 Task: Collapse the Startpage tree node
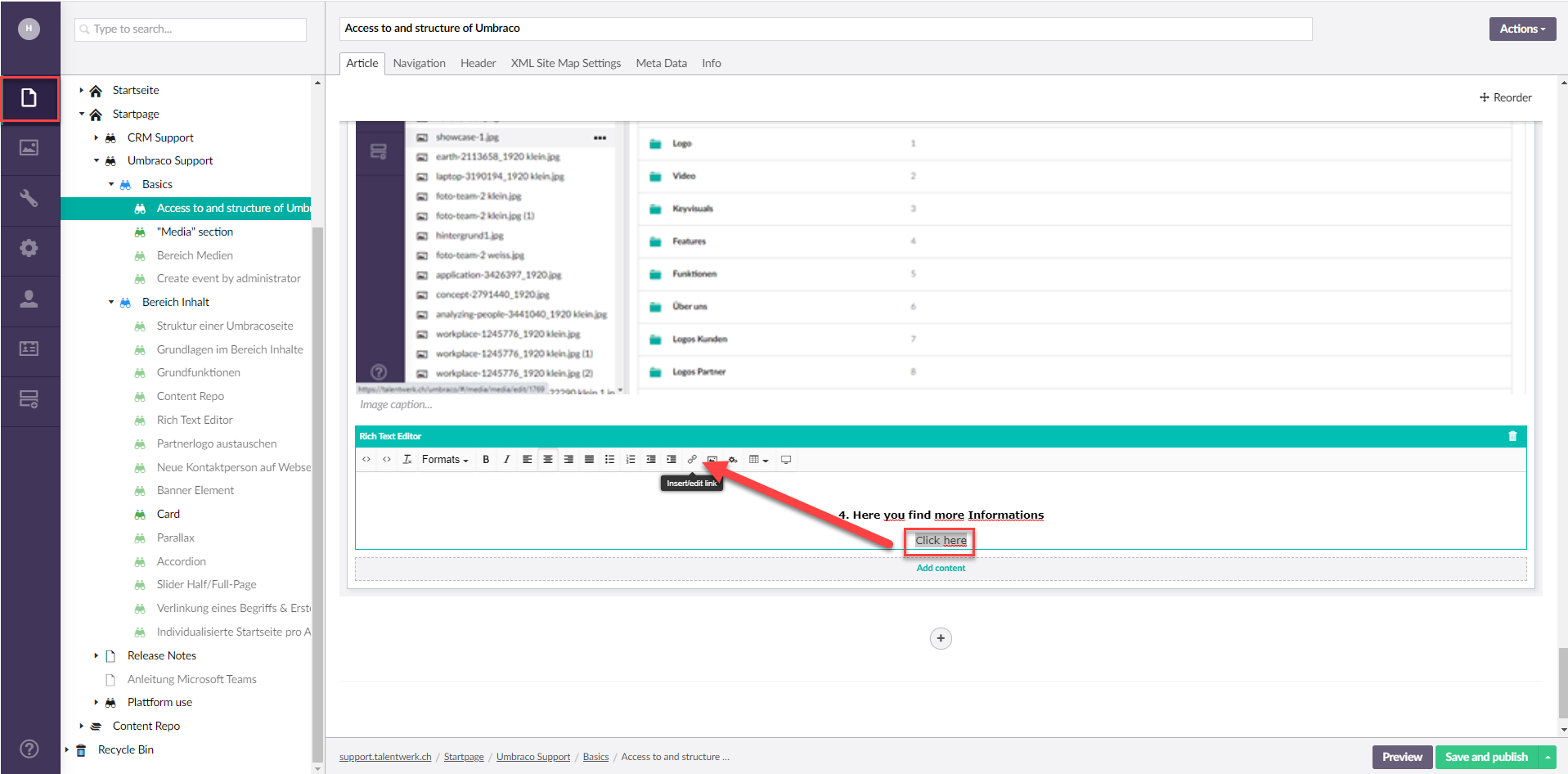coord(81,114)
